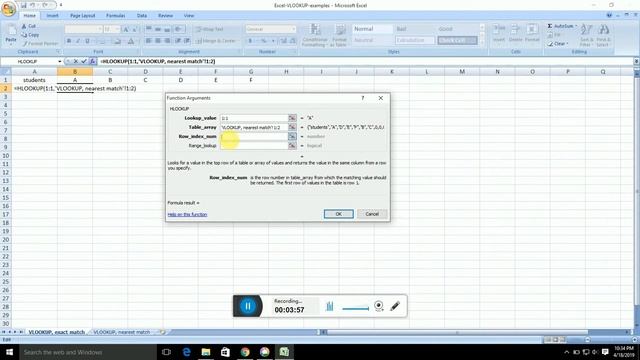Open the Name Box dropdown showing HLOOKUP
Image resolution: width=640 pixels, height=360 pixels.
coord(60,61)
